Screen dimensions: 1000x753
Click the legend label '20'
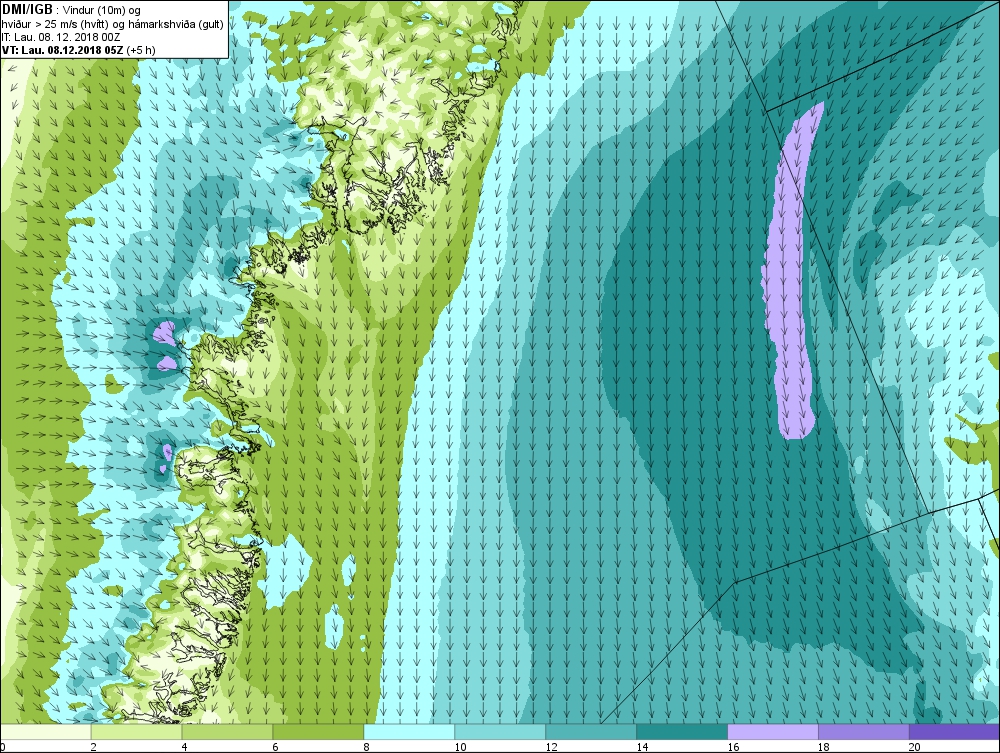914,747
